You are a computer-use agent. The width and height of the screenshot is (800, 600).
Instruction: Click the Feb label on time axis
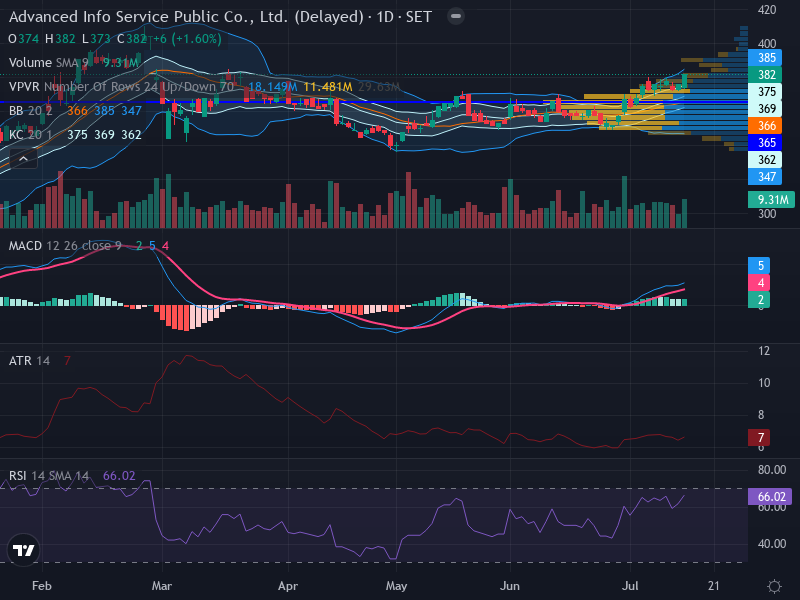[42, 586]
